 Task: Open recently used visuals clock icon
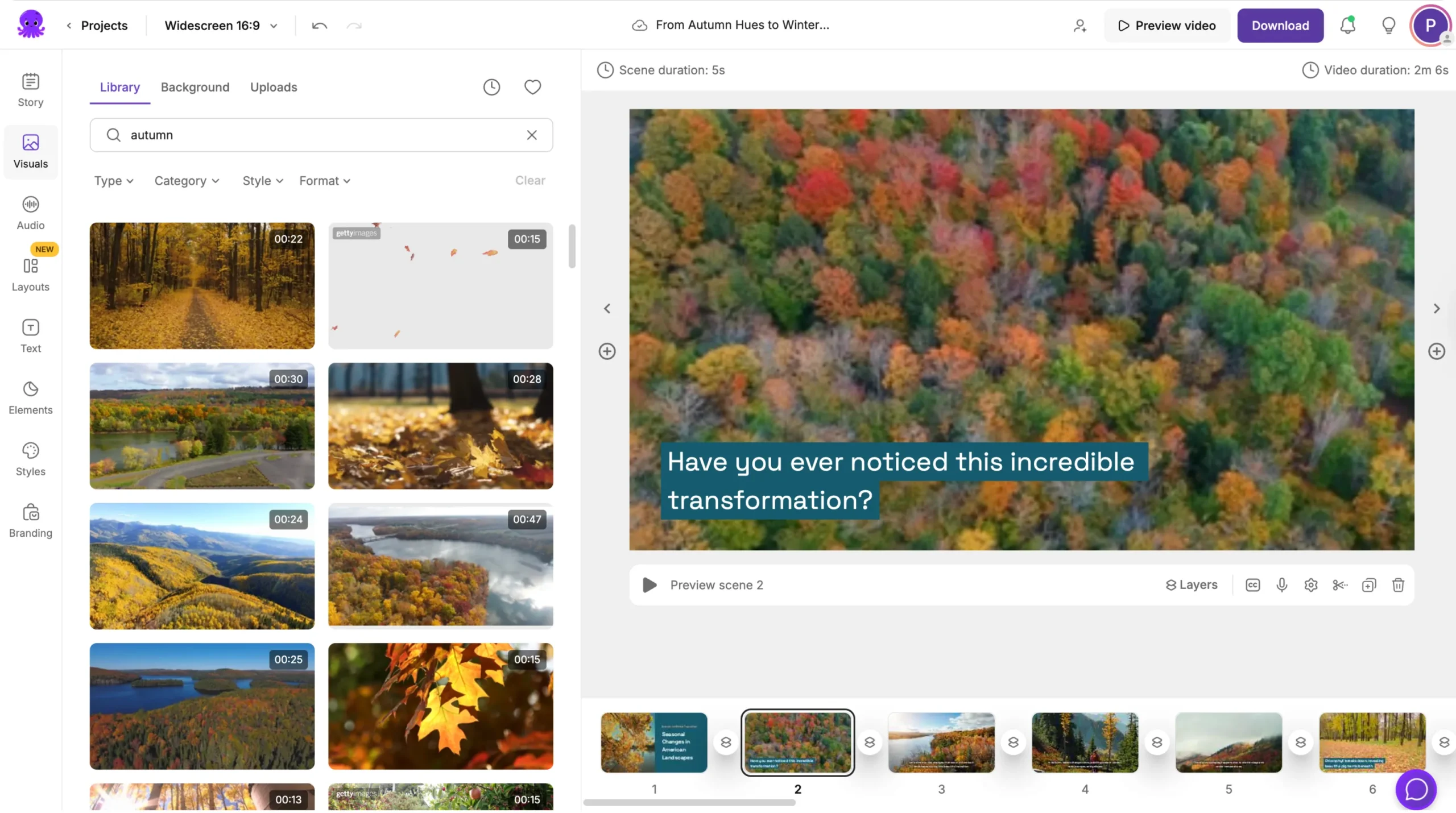(x=491, y=87)
